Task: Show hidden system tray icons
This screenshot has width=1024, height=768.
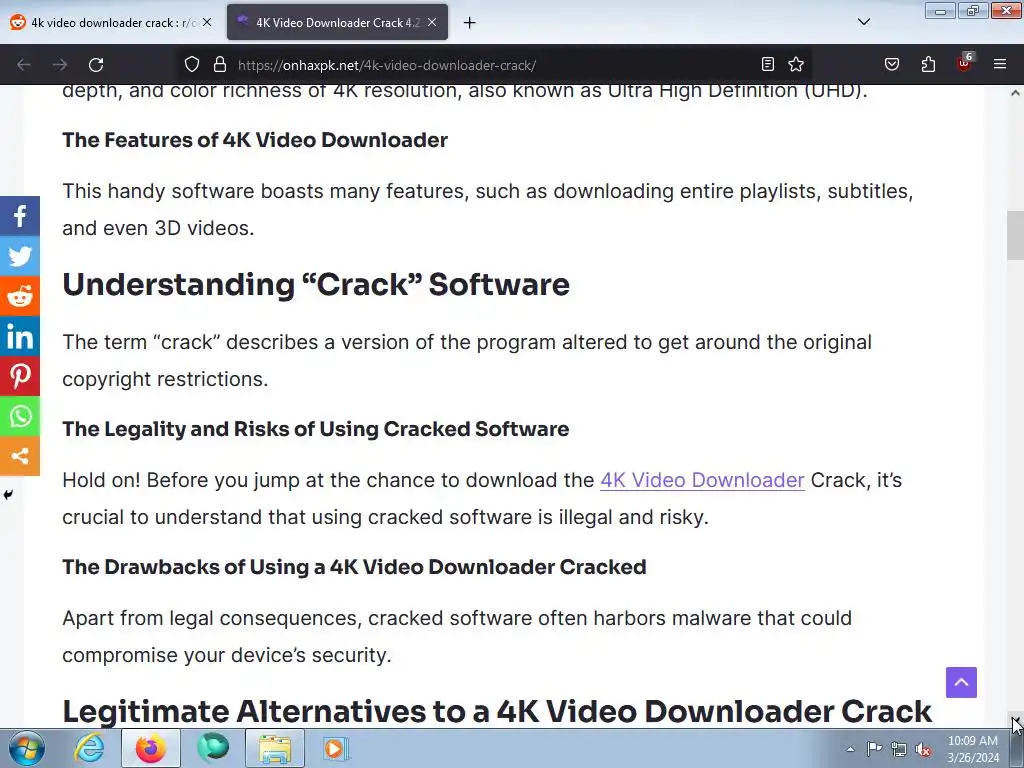Action: click(850, 749)
